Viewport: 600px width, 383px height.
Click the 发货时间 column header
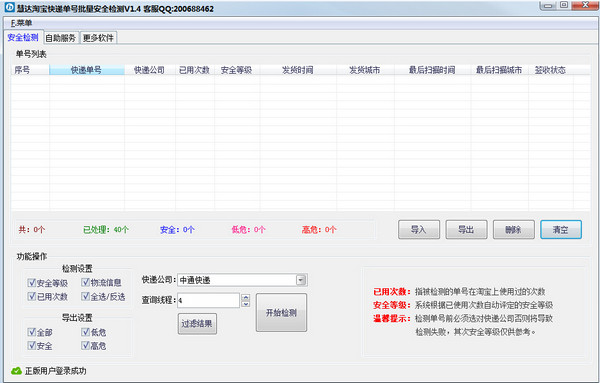tap(298, 70)
